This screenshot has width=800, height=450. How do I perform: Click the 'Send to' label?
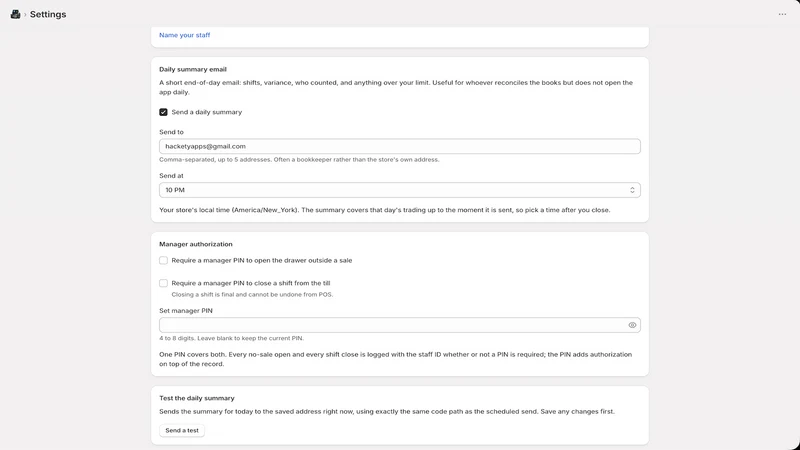pyautogui.click(x=171, y=132)
